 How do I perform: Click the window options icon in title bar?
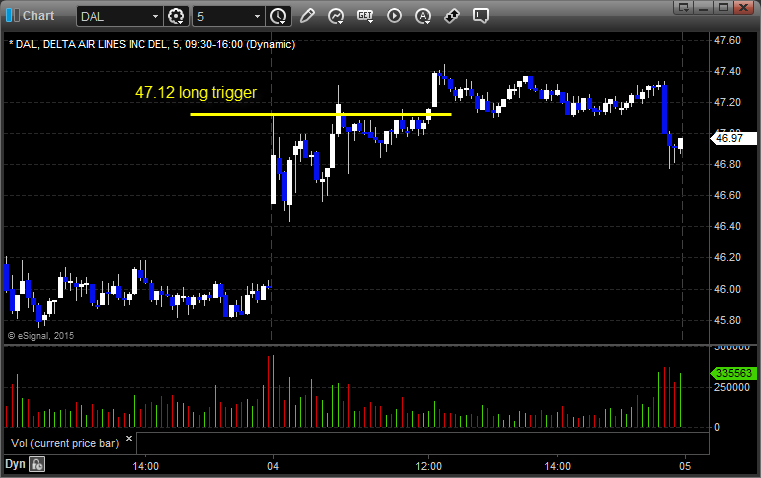[684, 7]
